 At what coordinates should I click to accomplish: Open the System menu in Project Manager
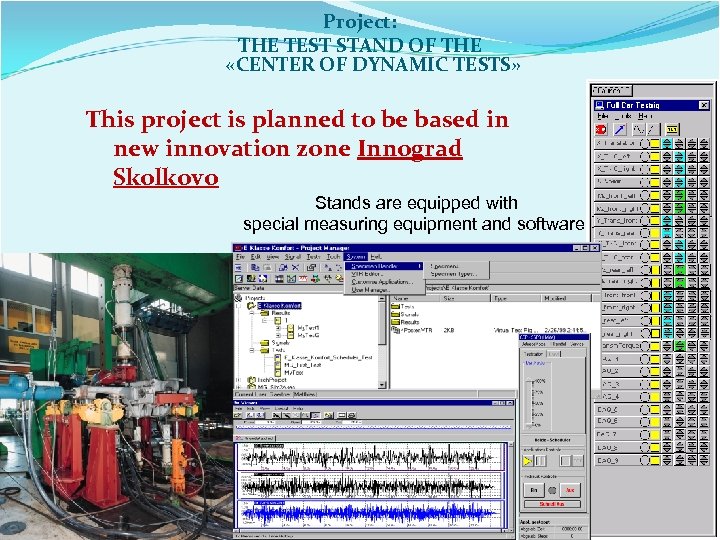[x=356, y=257]
